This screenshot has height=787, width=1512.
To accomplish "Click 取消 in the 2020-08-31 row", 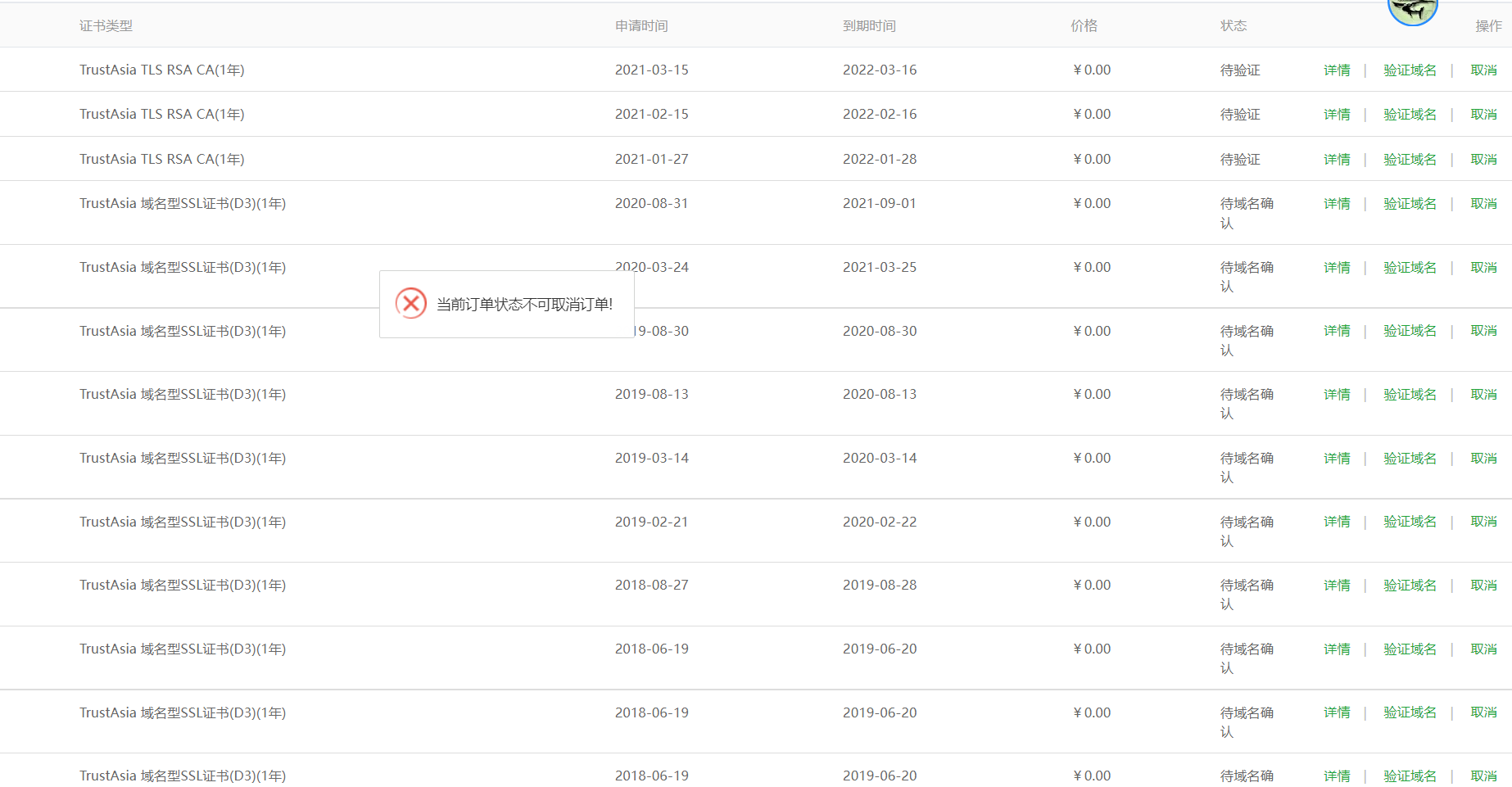I will pos(1483,204).
